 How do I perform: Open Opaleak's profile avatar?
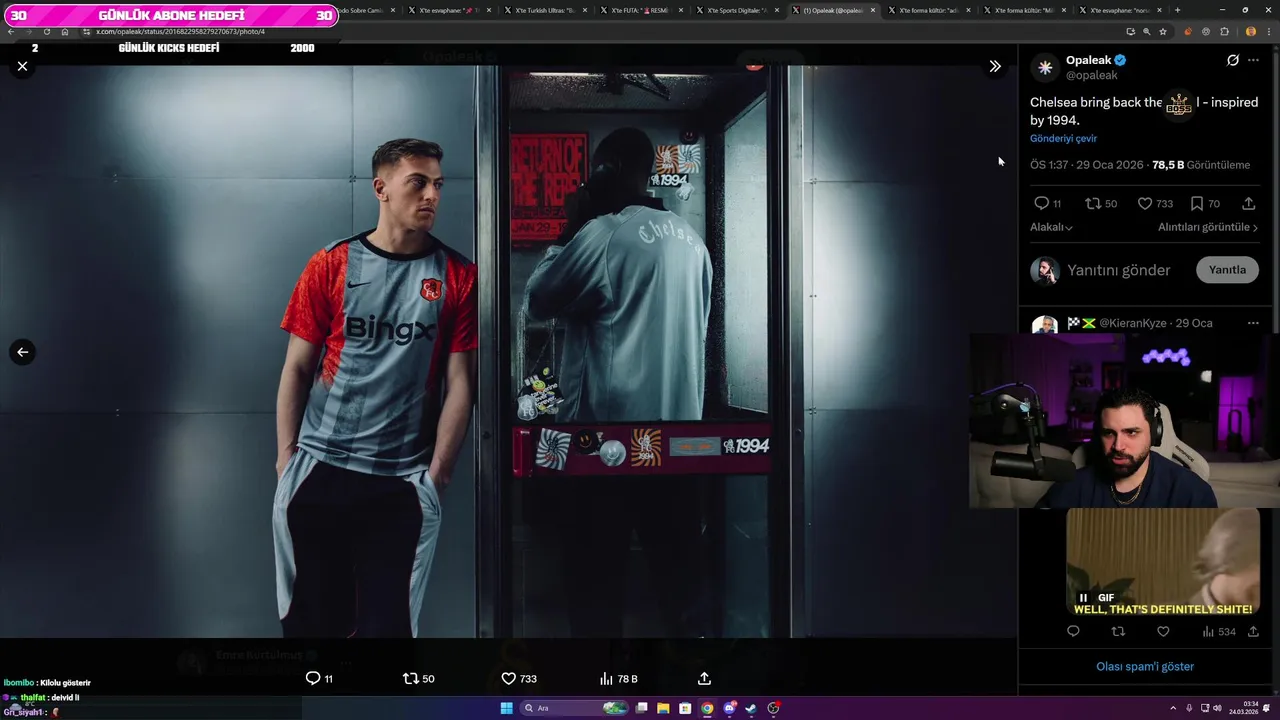(1045, 67)
